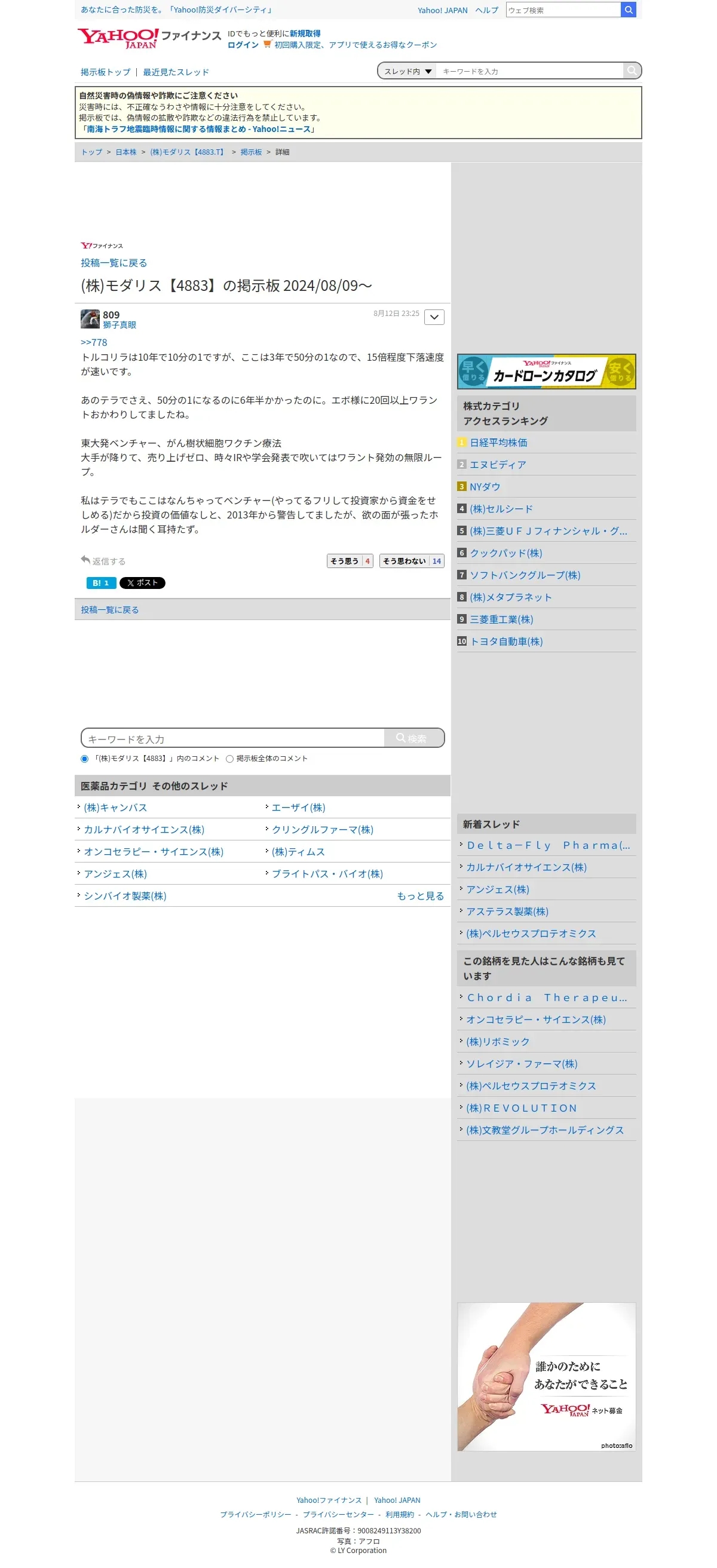This screenshot has height=1568, width=717.
Task: Open user 獅子真眼 avatar image
Action: pos(90,319)
